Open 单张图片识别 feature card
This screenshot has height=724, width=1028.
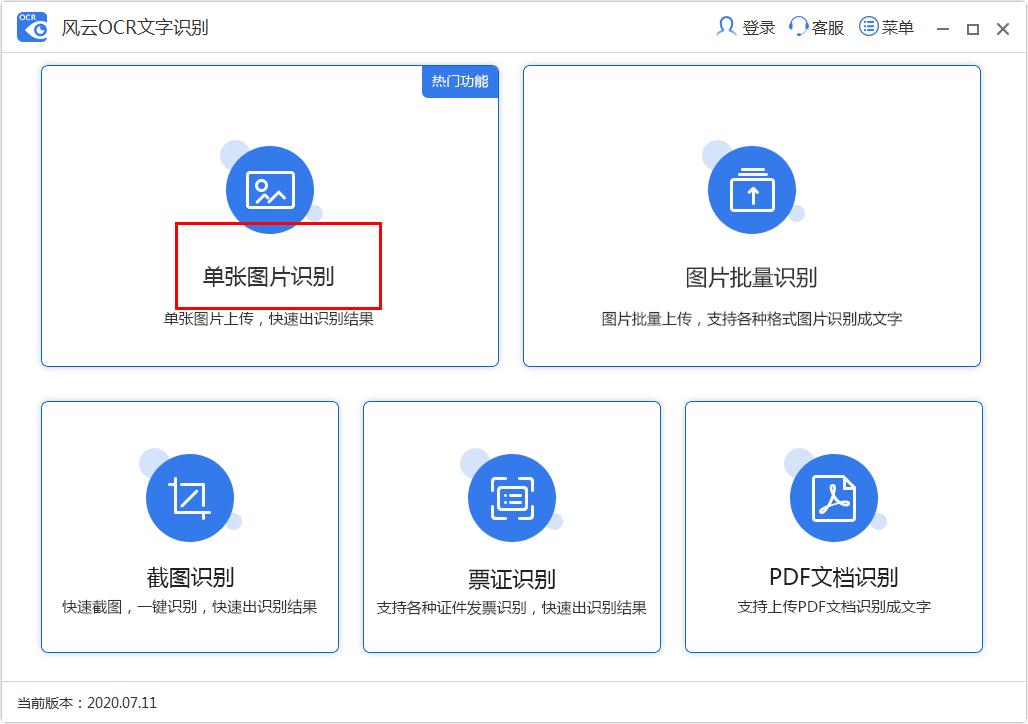coord(269,215)
